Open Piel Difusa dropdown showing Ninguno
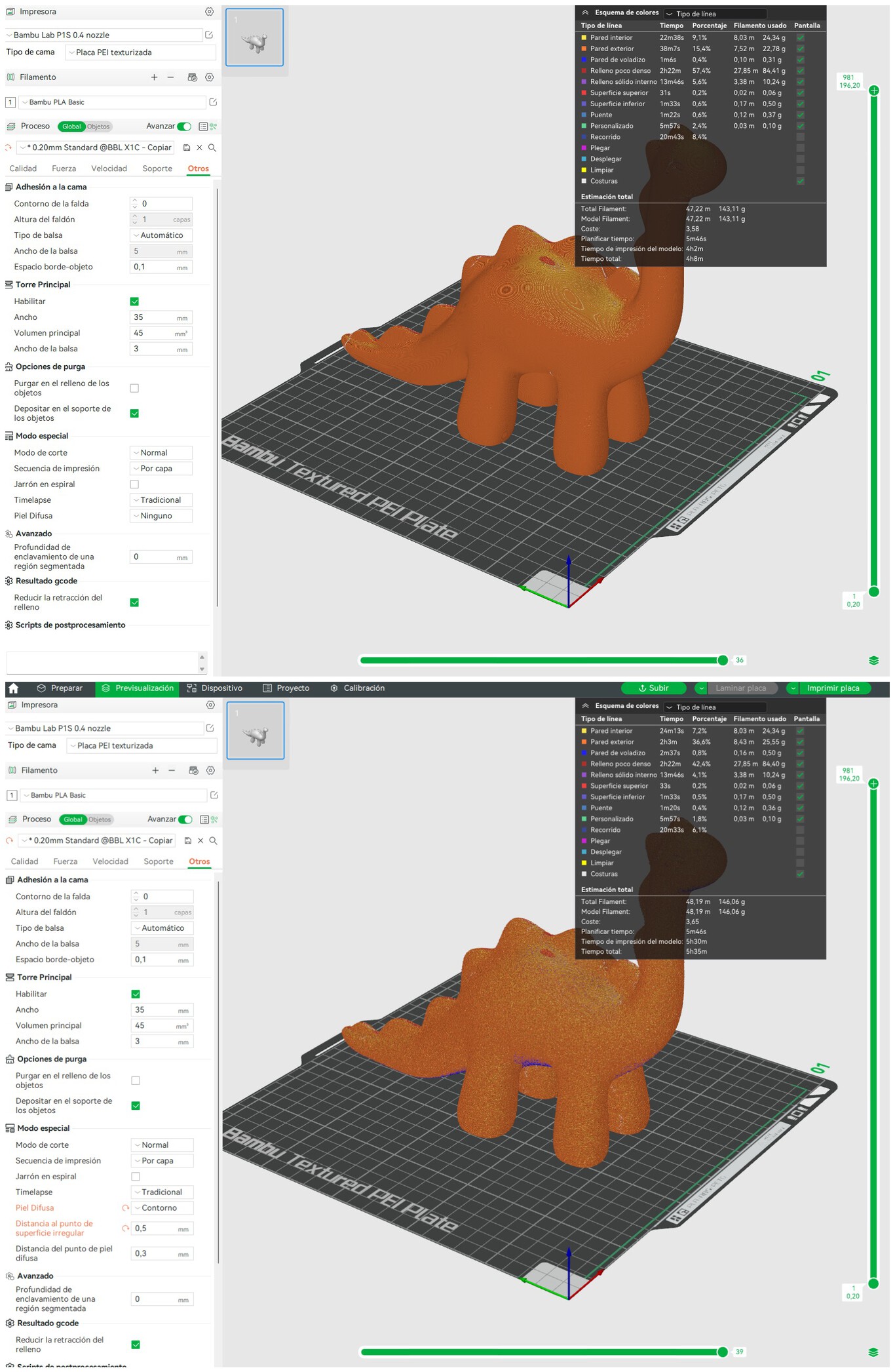895x1372 pixels. point(161,516)
